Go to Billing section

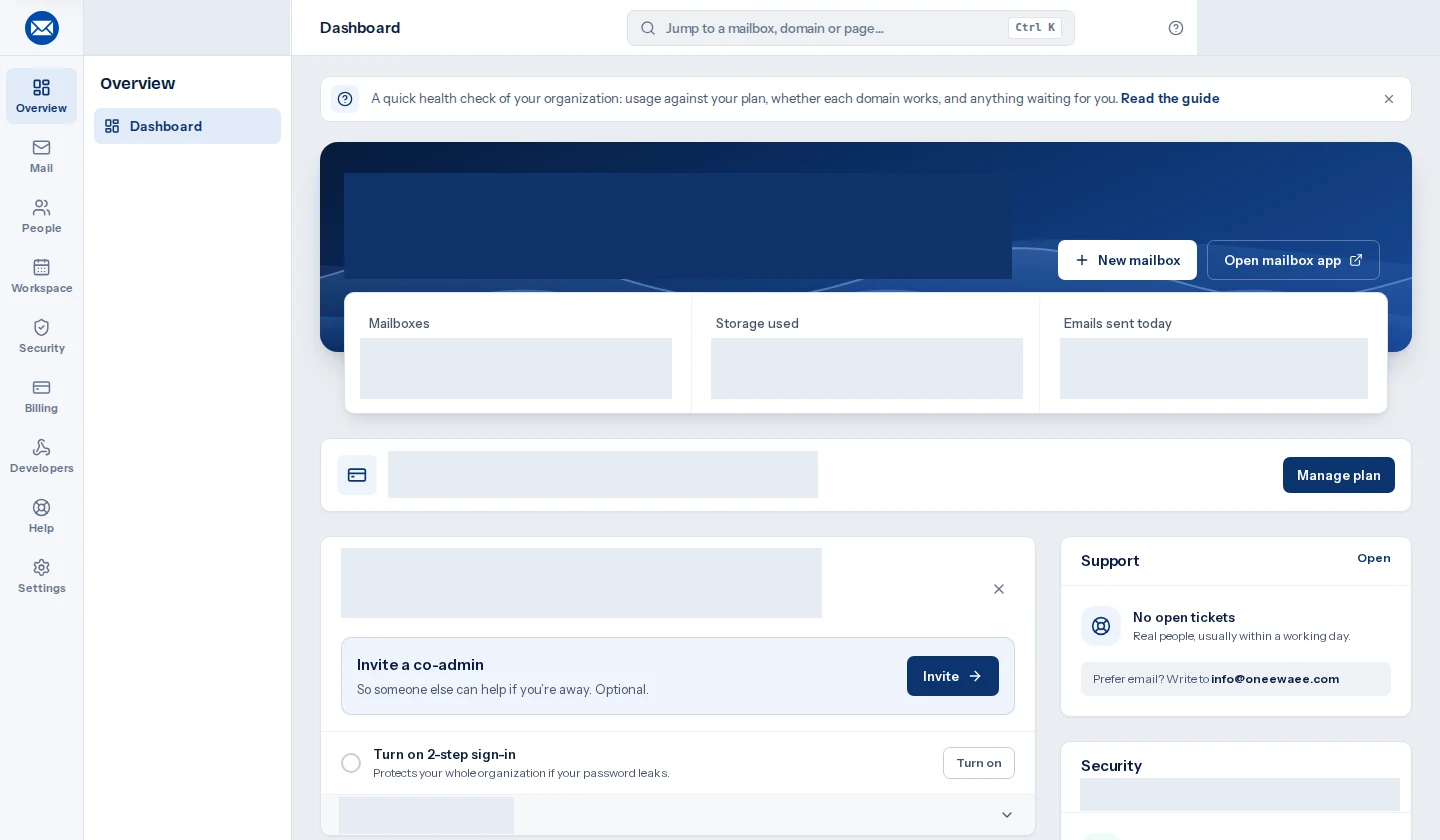click(41, 396)
